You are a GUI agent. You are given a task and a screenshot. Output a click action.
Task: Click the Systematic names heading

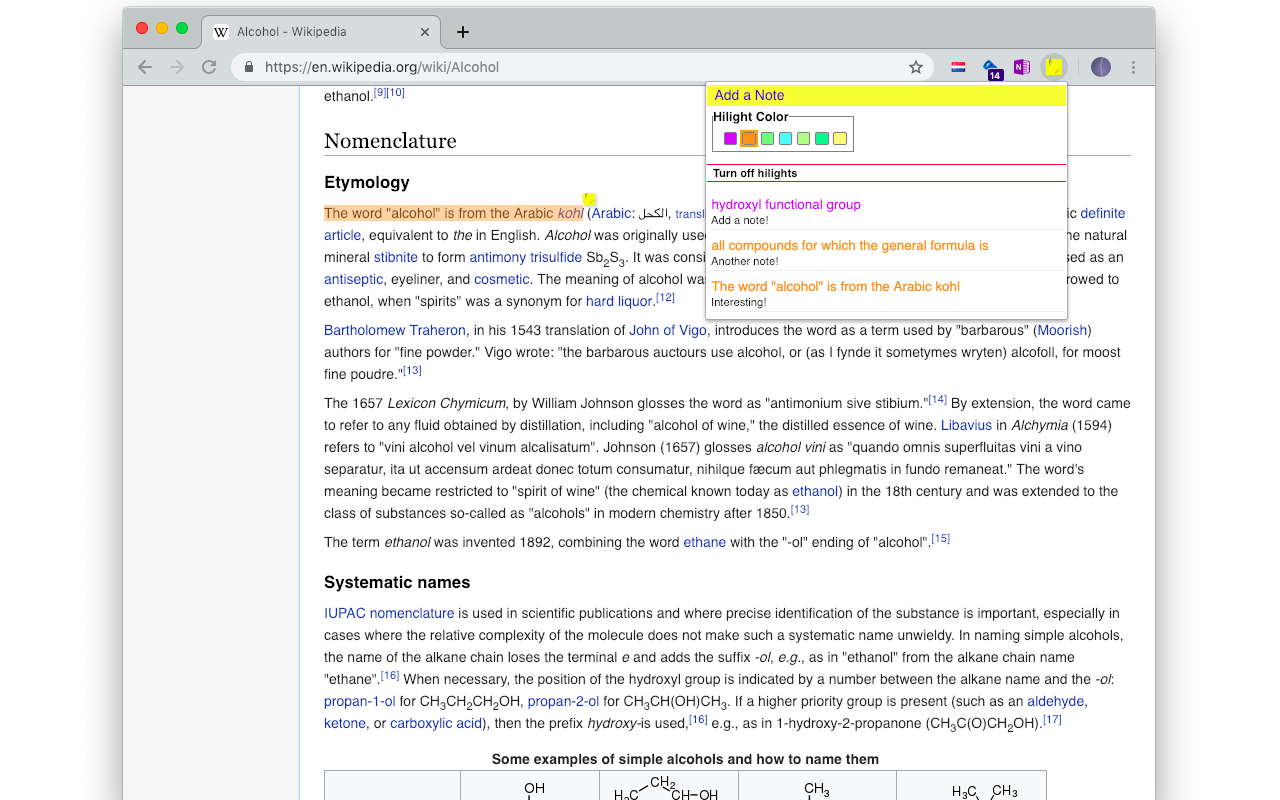coord(397,582)
